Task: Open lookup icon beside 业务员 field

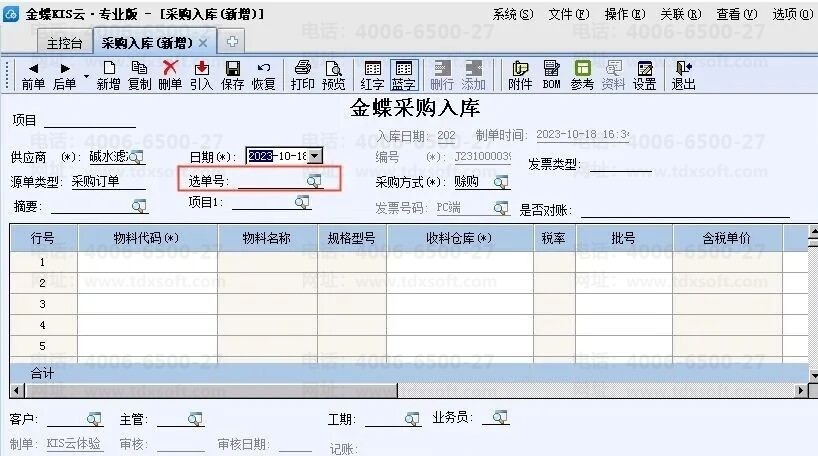Action: click(500, 417)
